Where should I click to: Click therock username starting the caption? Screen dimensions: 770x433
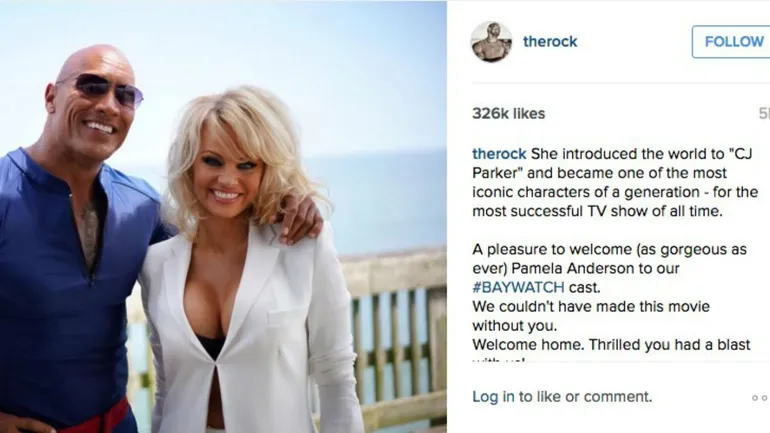pyautogui.click(x=499, y=154)
